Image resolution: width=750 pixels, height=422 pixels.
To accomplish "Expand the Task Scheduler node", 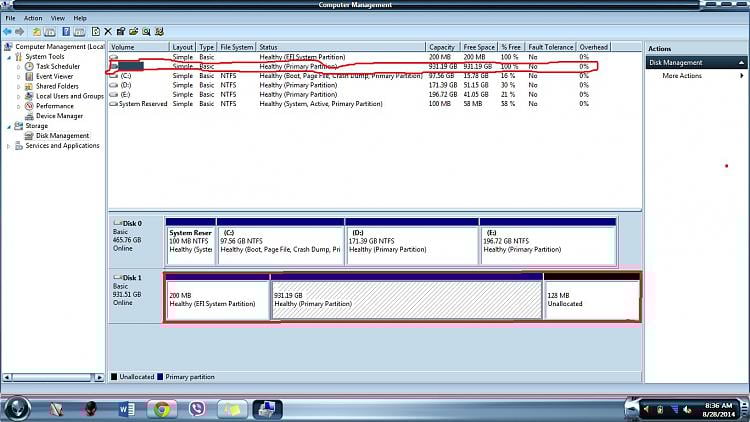I will click(x=19, y=67).
